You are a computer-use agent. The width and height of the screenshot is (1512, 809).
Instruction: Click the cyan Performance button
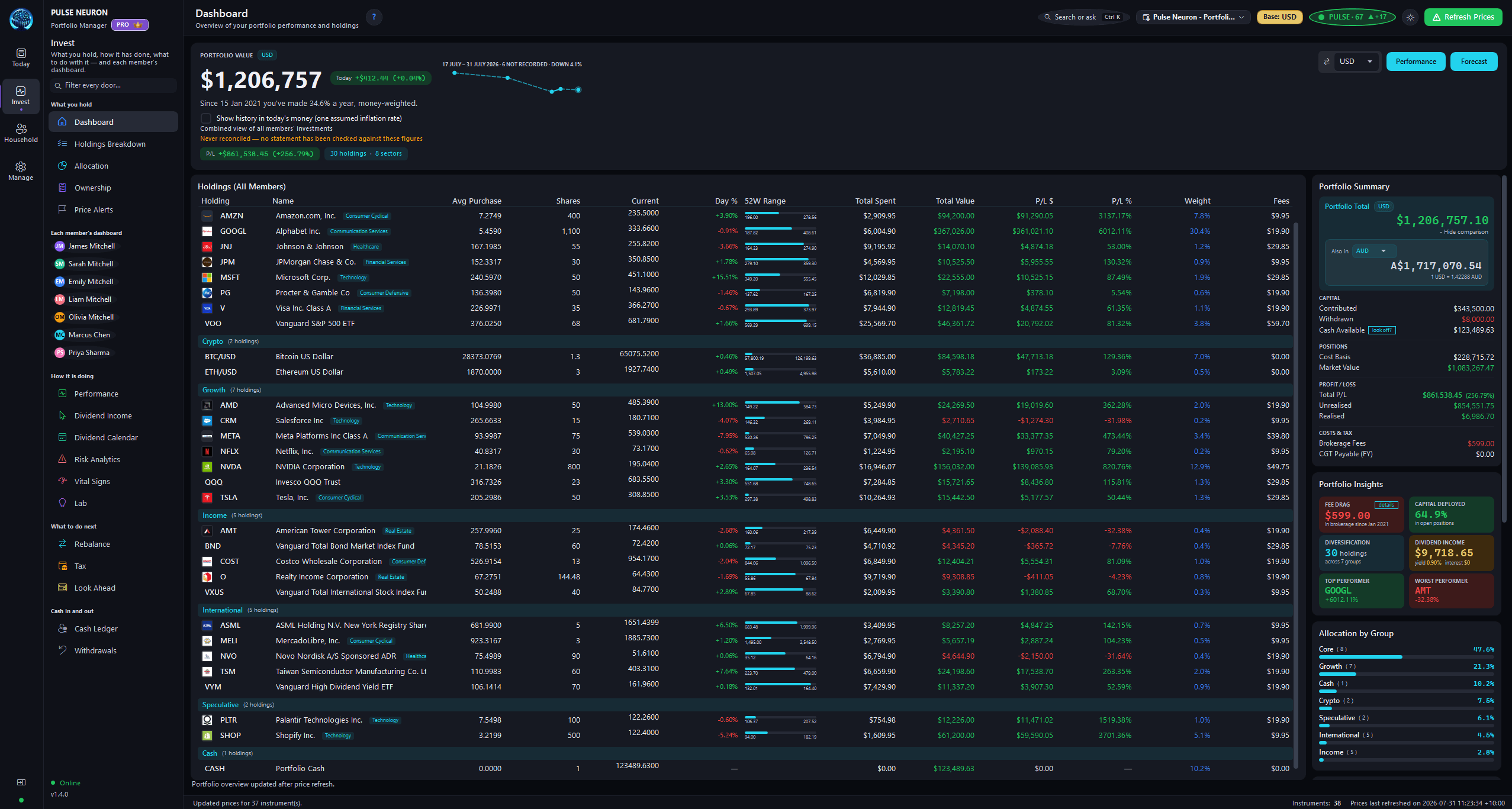(1416, 62)
